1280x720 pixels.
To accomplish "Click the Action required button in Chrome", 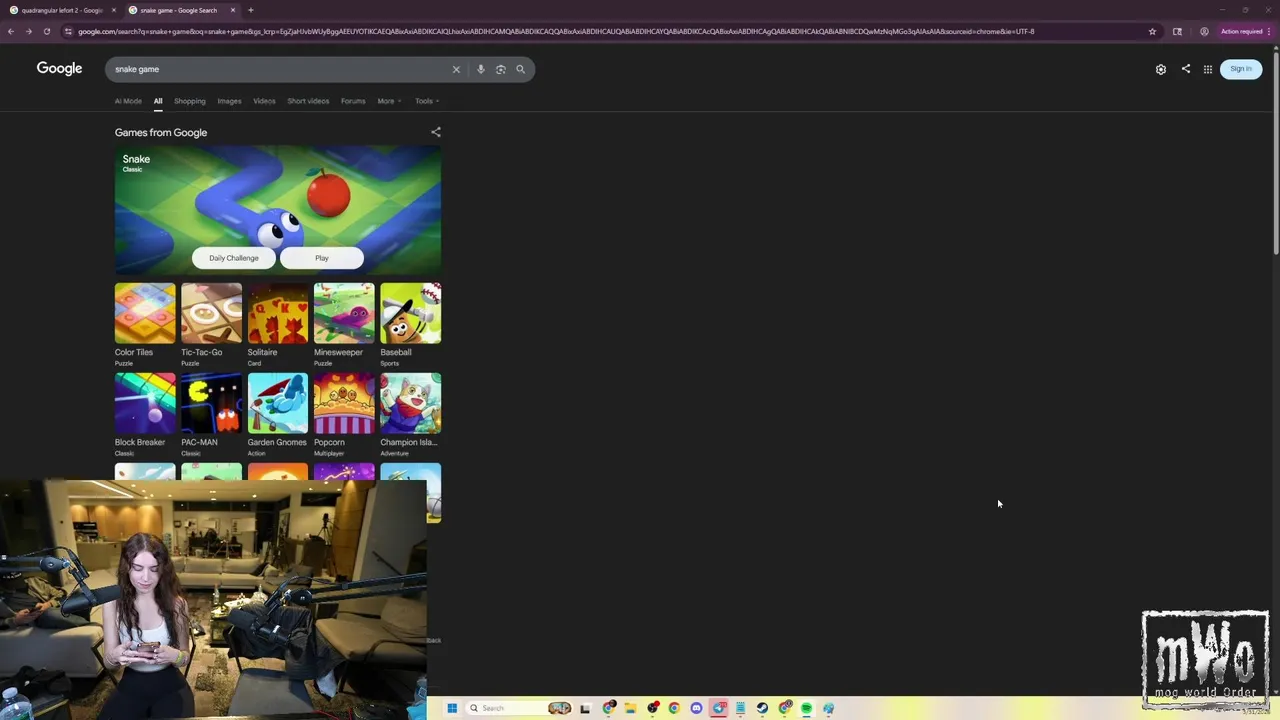I will (1242, 31).
